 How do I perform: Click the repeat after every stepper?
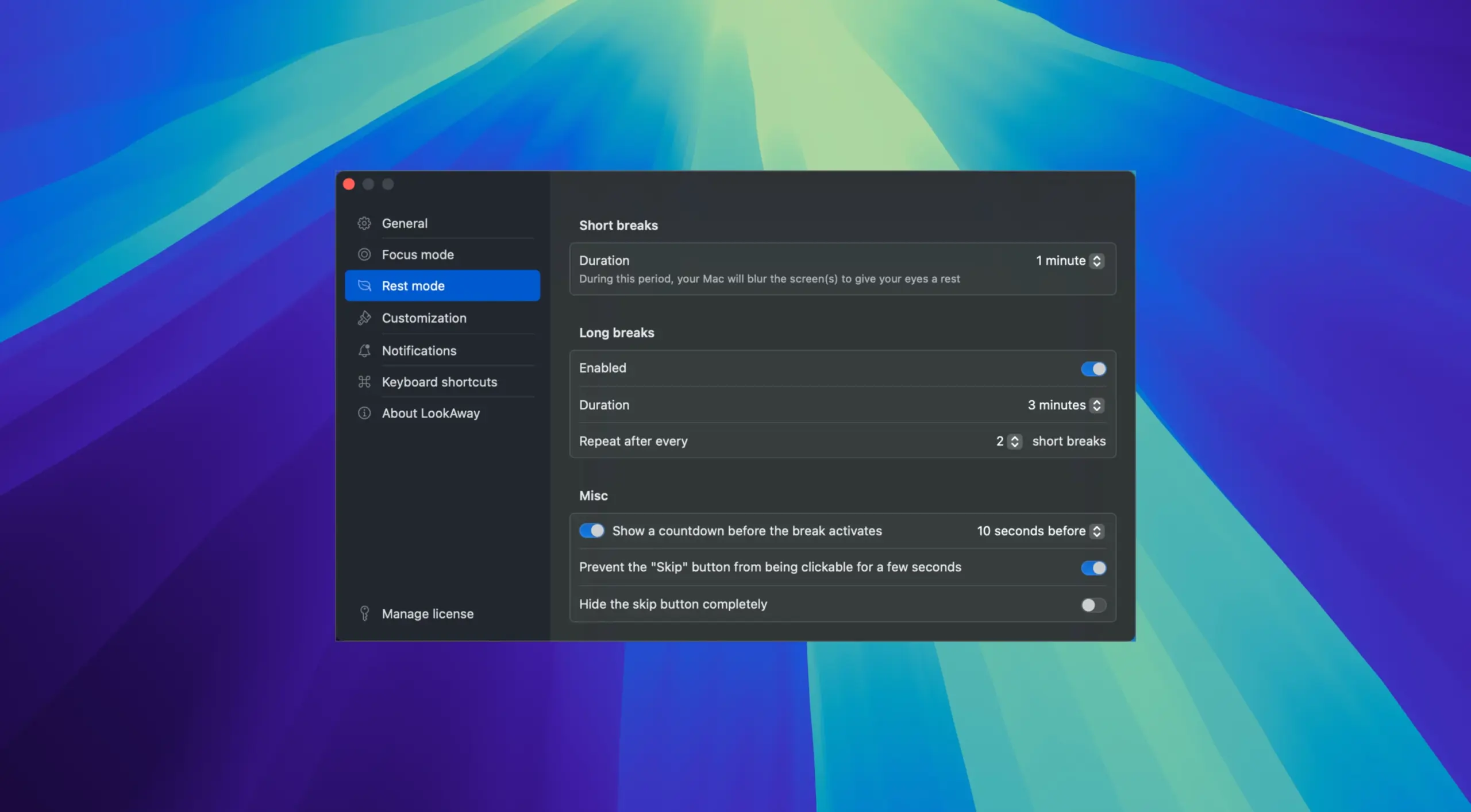coord(1015,441)
